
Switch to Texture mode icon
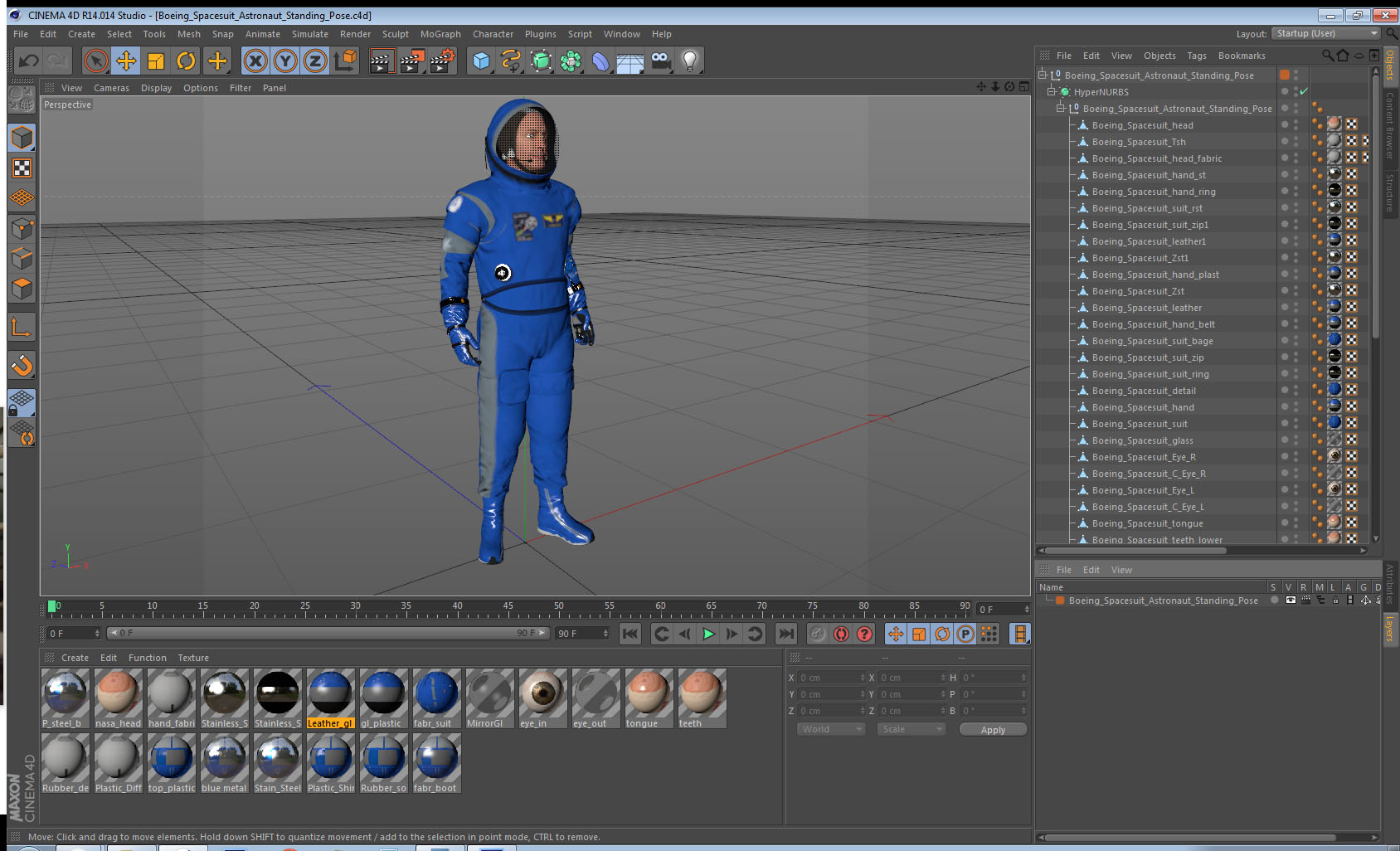tap(22, 168)
